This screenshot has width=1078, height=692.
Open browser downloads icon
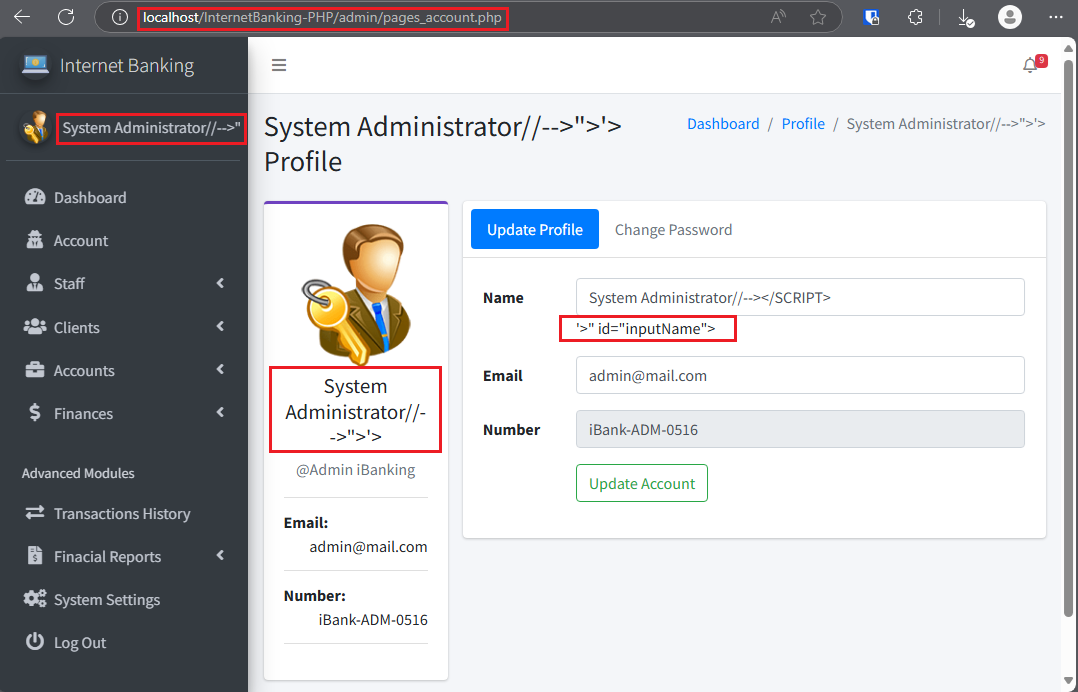[966, 18]
